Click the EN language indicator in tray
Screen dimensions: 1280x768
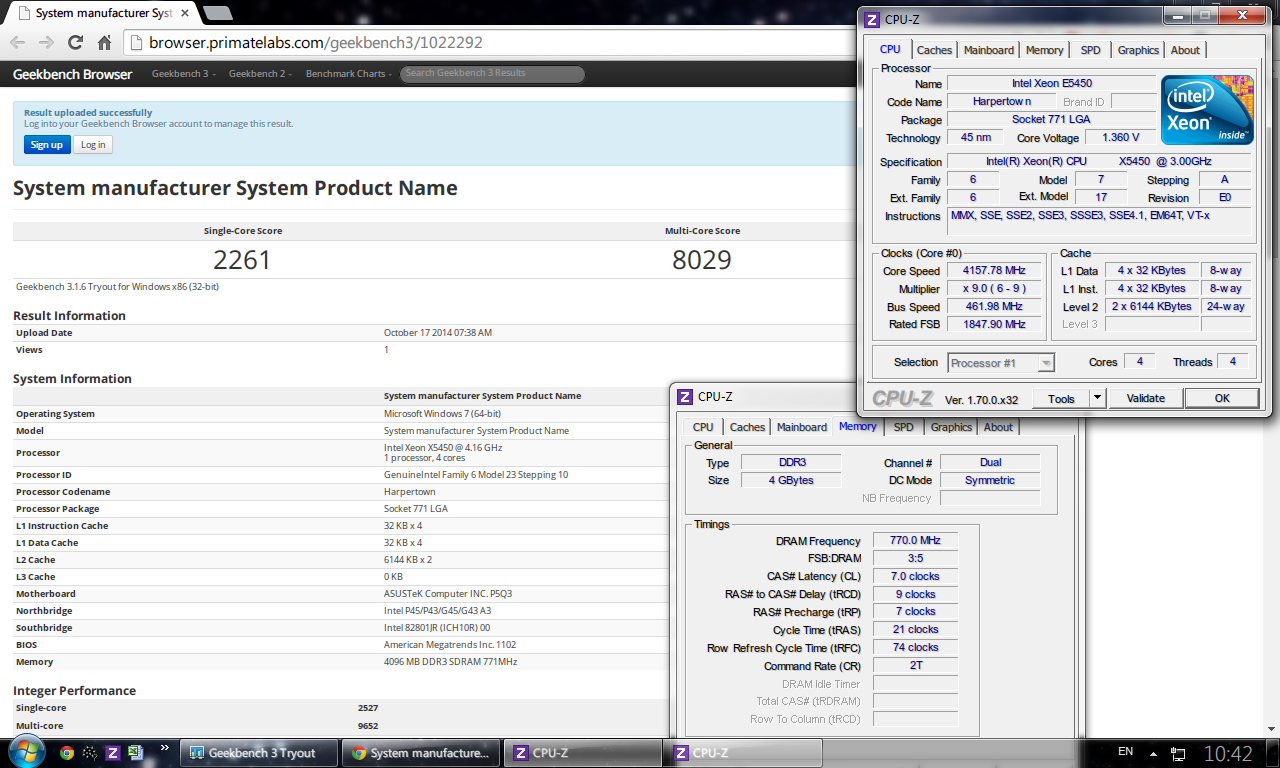(x=1125, y=751)
